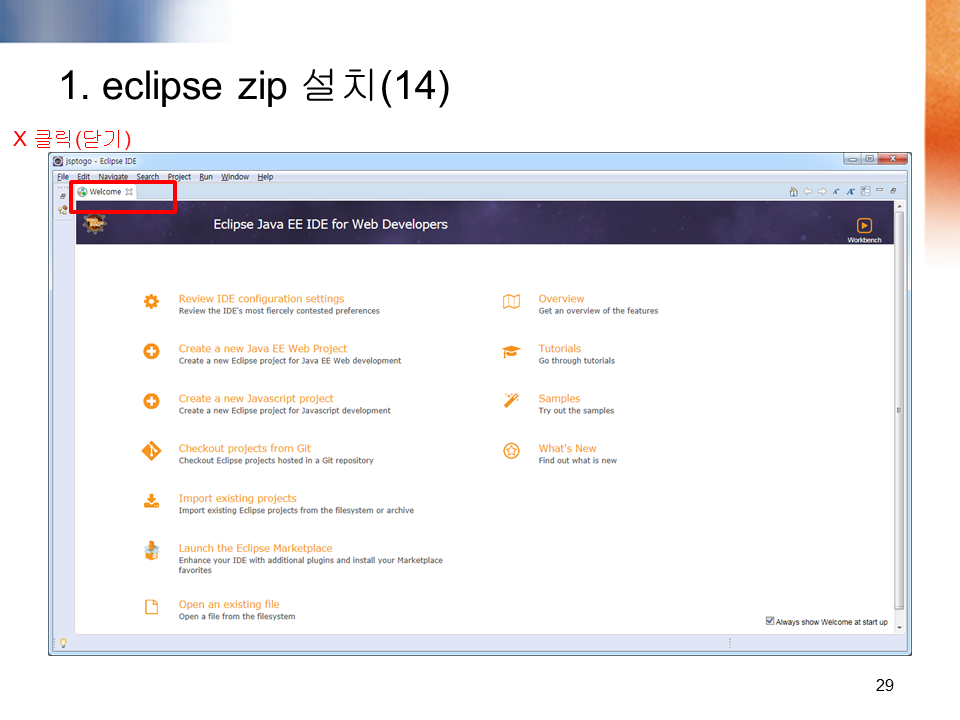The height and width of the screenshot is (720, 960).
Task: Open the Tutorials link
Action: [560, 348]
